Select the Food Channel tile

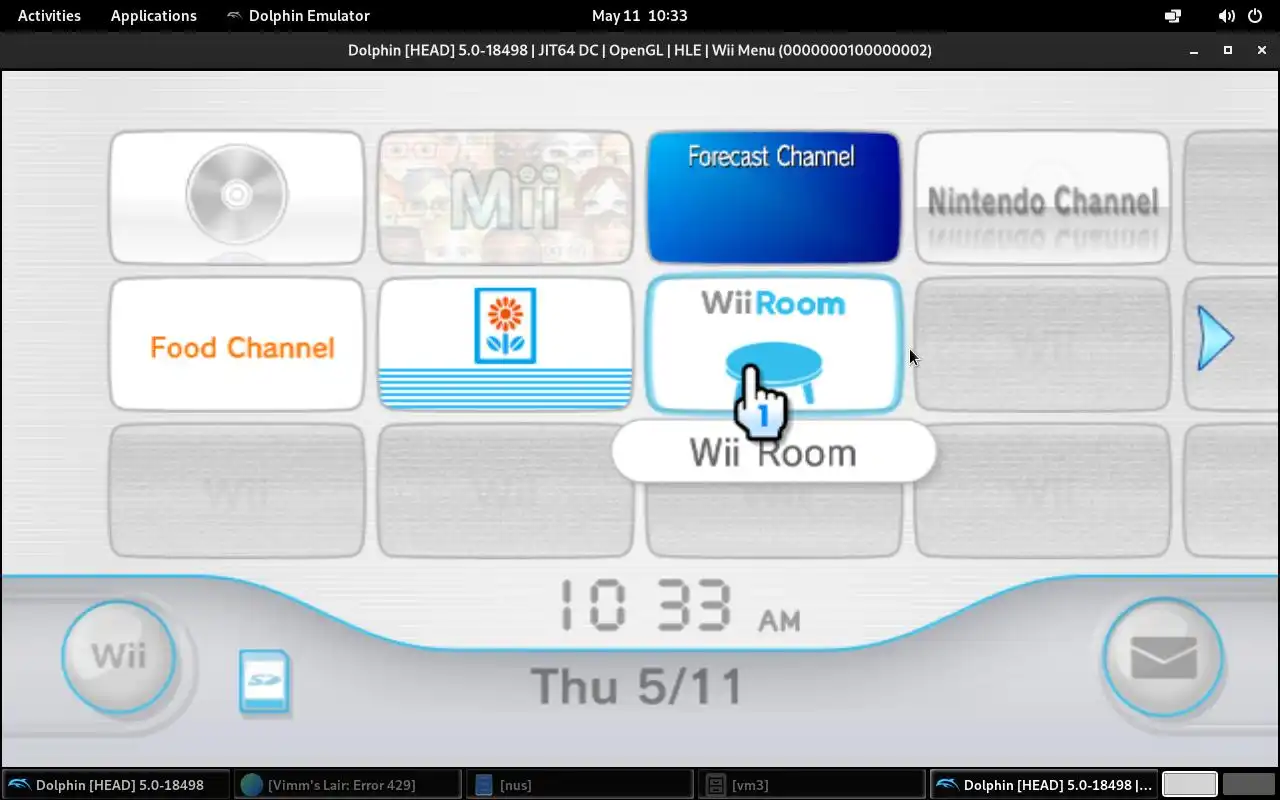[237, 344]
